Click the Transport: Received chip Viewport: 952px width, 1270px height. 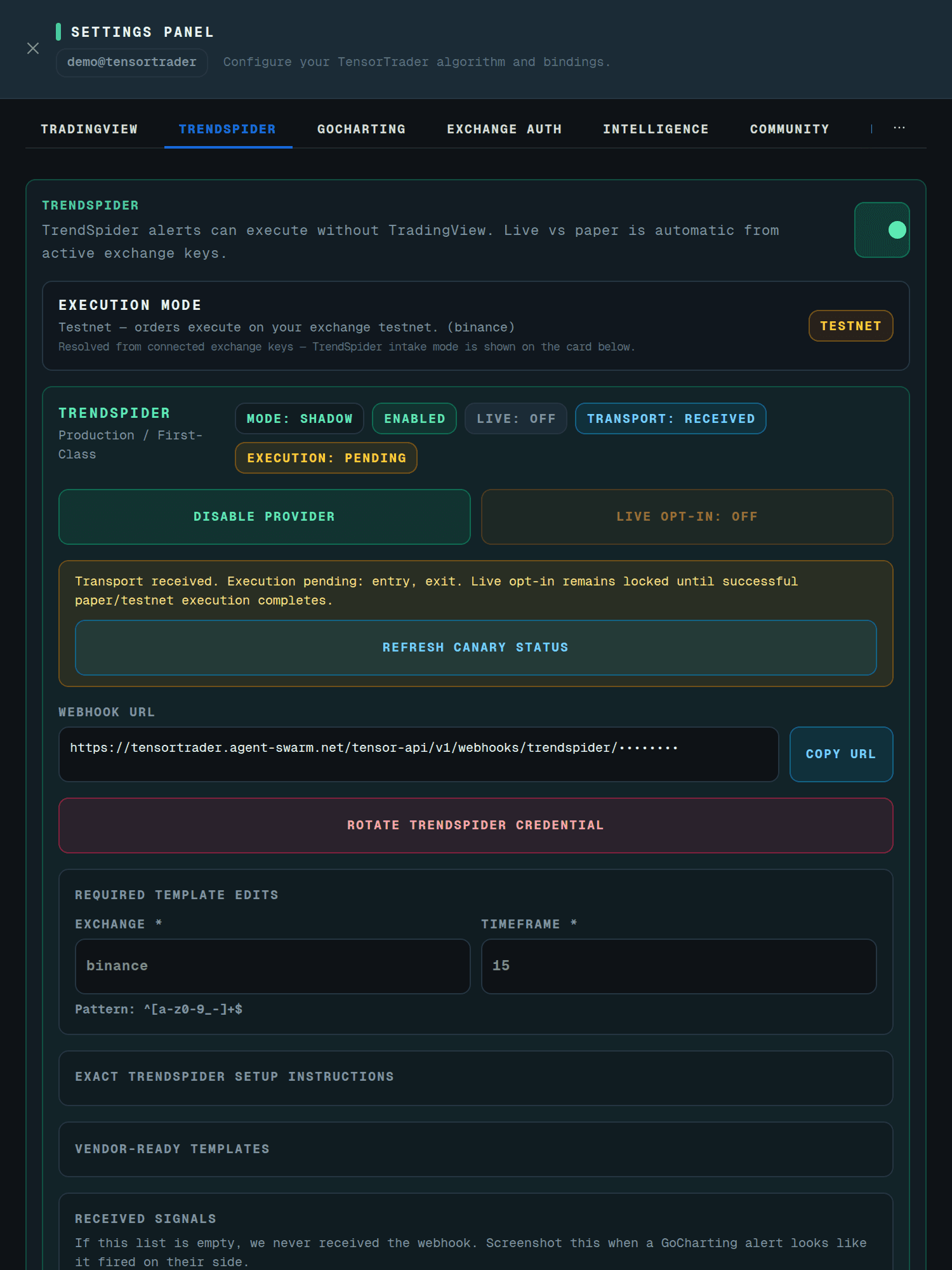[x=671, y=418]
